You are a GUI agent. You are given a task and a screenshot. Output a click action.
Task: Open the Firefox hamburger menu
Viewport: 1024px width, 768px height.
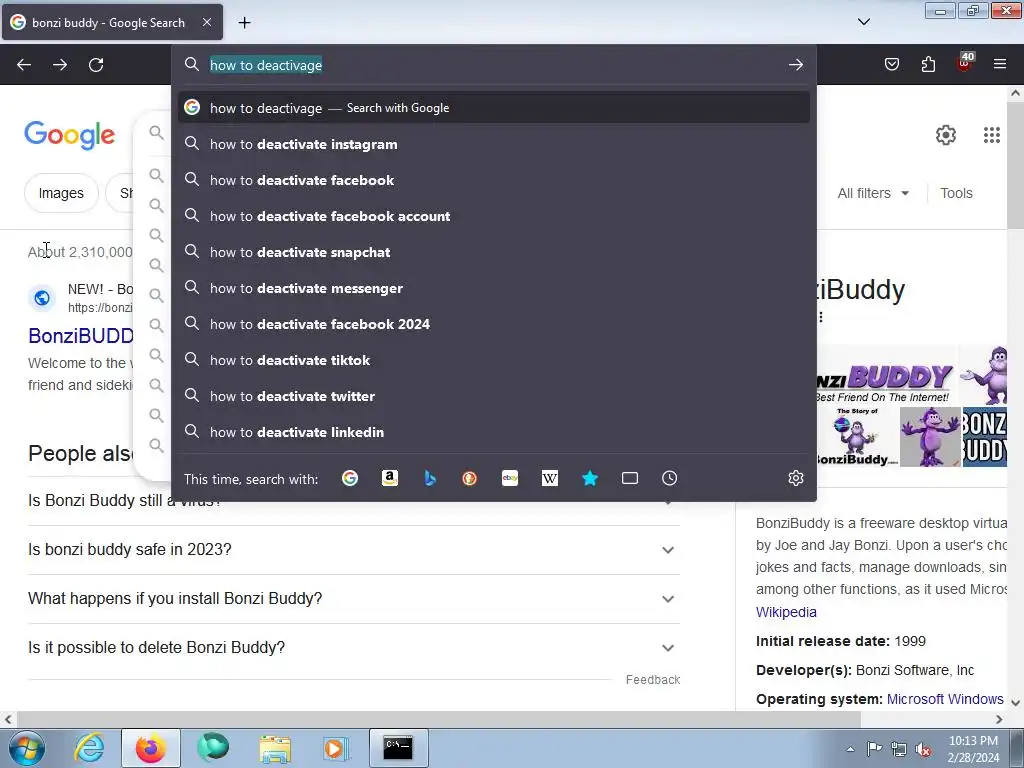(1000, 64)
